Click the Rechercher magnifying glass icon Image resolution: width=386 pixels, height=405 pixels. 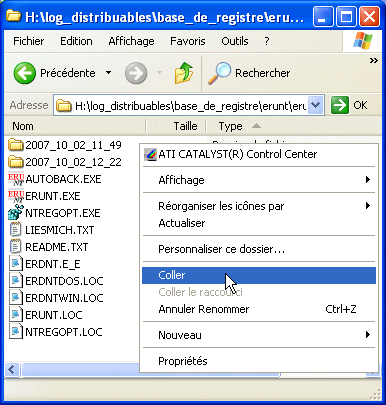[x=219, y=73]
